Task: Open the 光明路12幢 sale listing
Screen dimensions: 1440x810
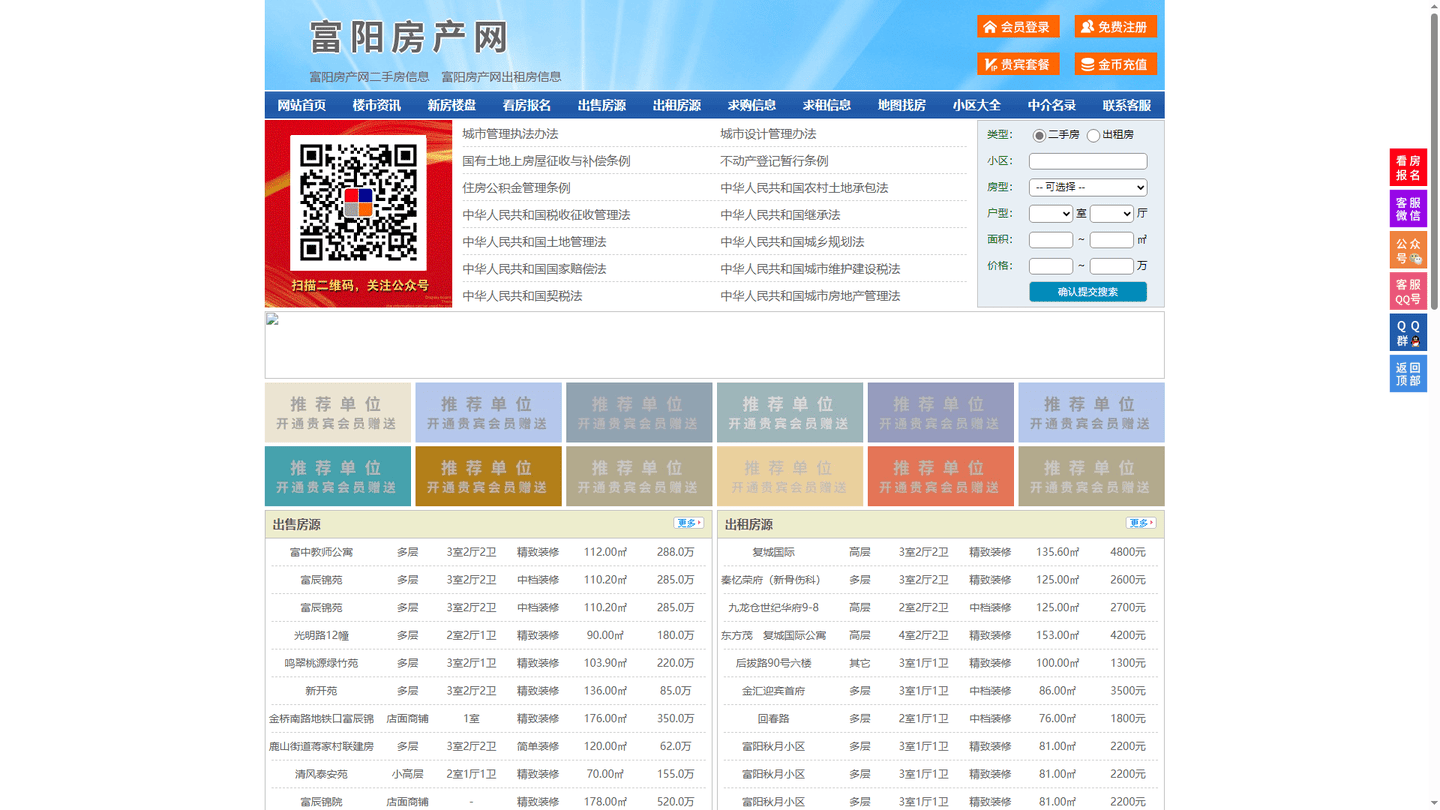Action: click(x=321, y=635)
